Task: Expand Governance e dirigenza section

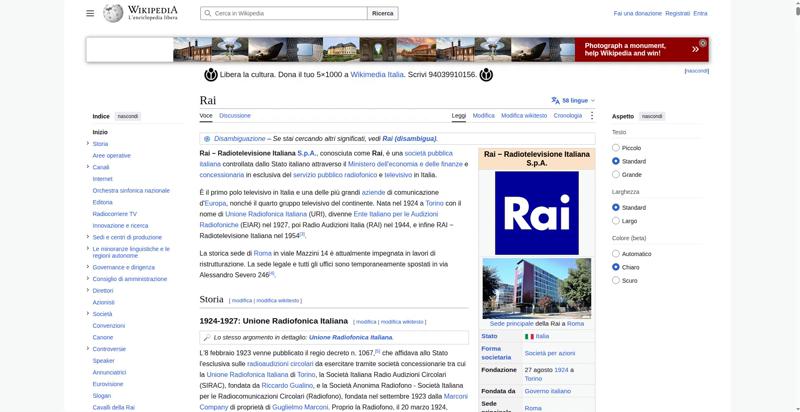Action: point(88,267)
